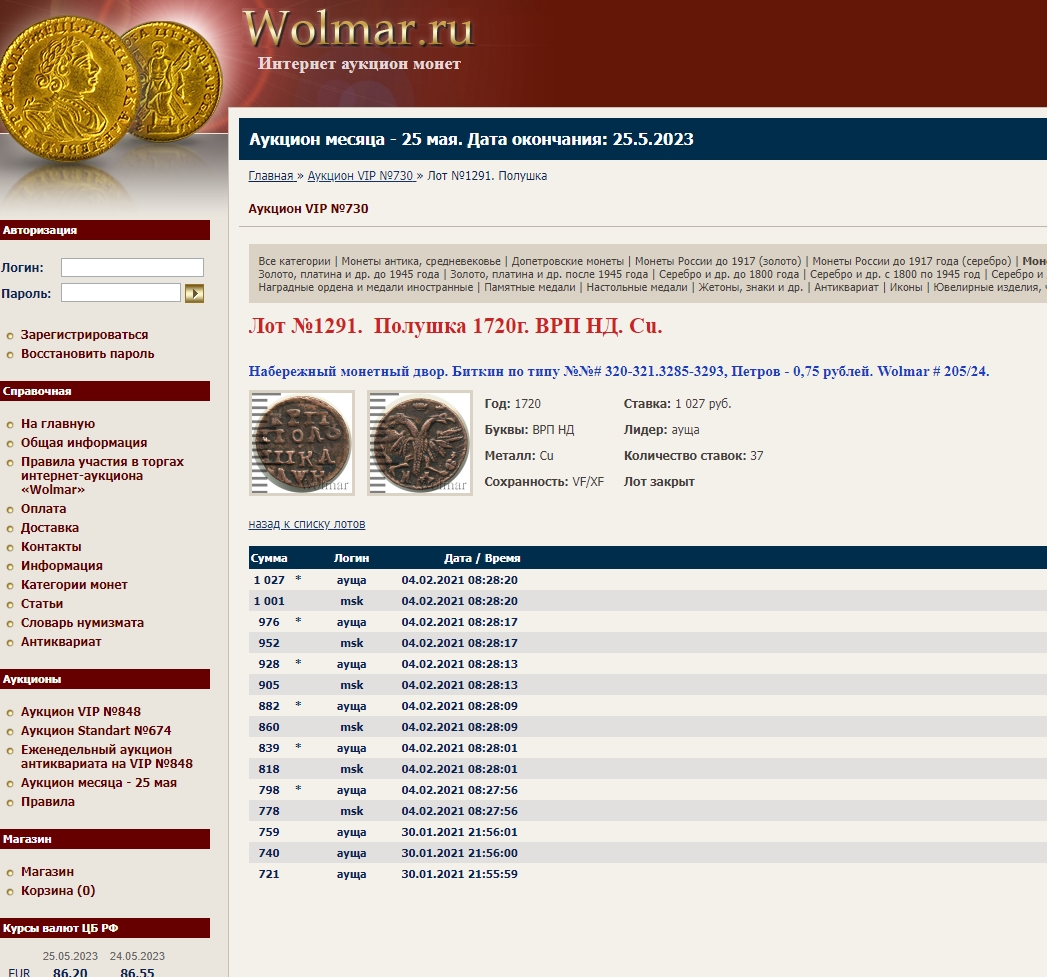Select Допетровские монеты category

coord(568,261)
